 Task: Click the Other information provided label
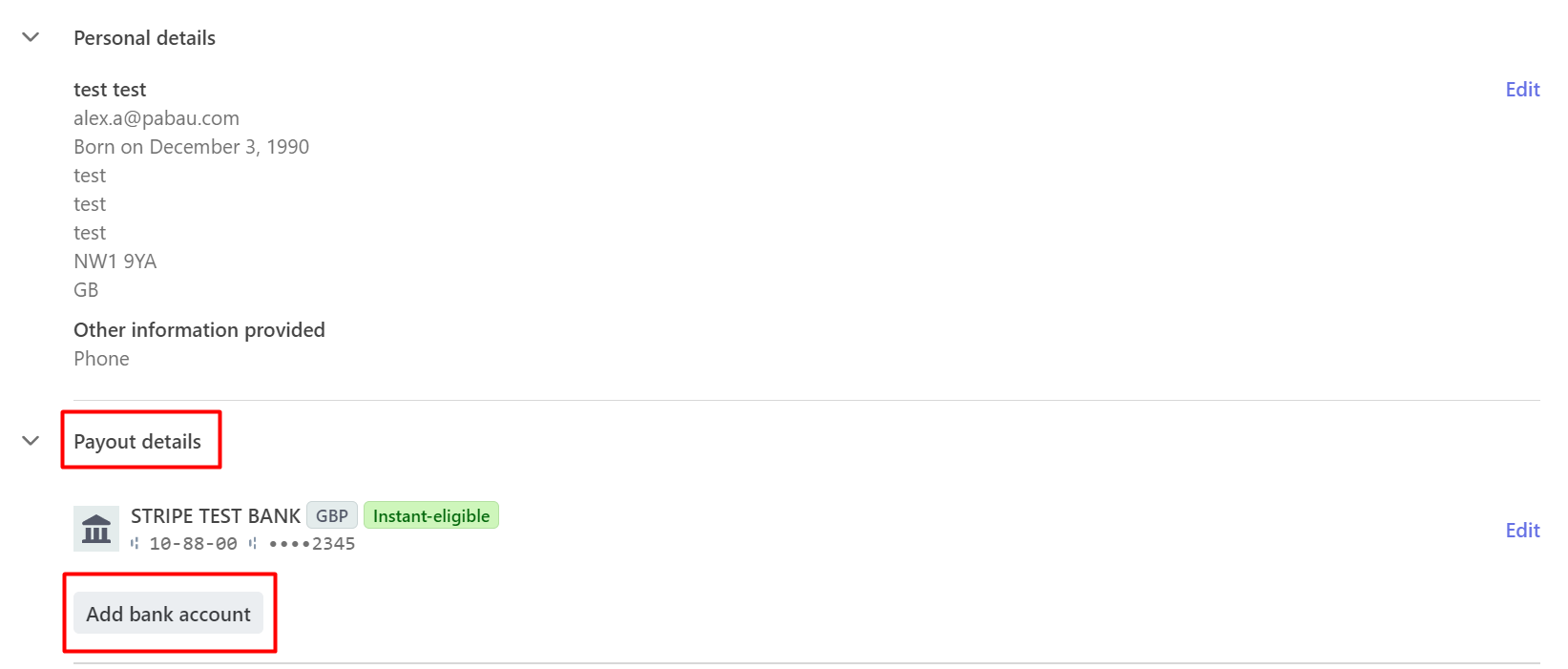point(199,330)
